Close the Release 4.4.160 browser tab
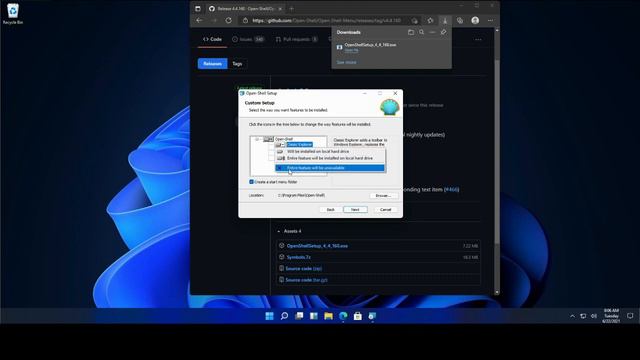 (280, 9)
